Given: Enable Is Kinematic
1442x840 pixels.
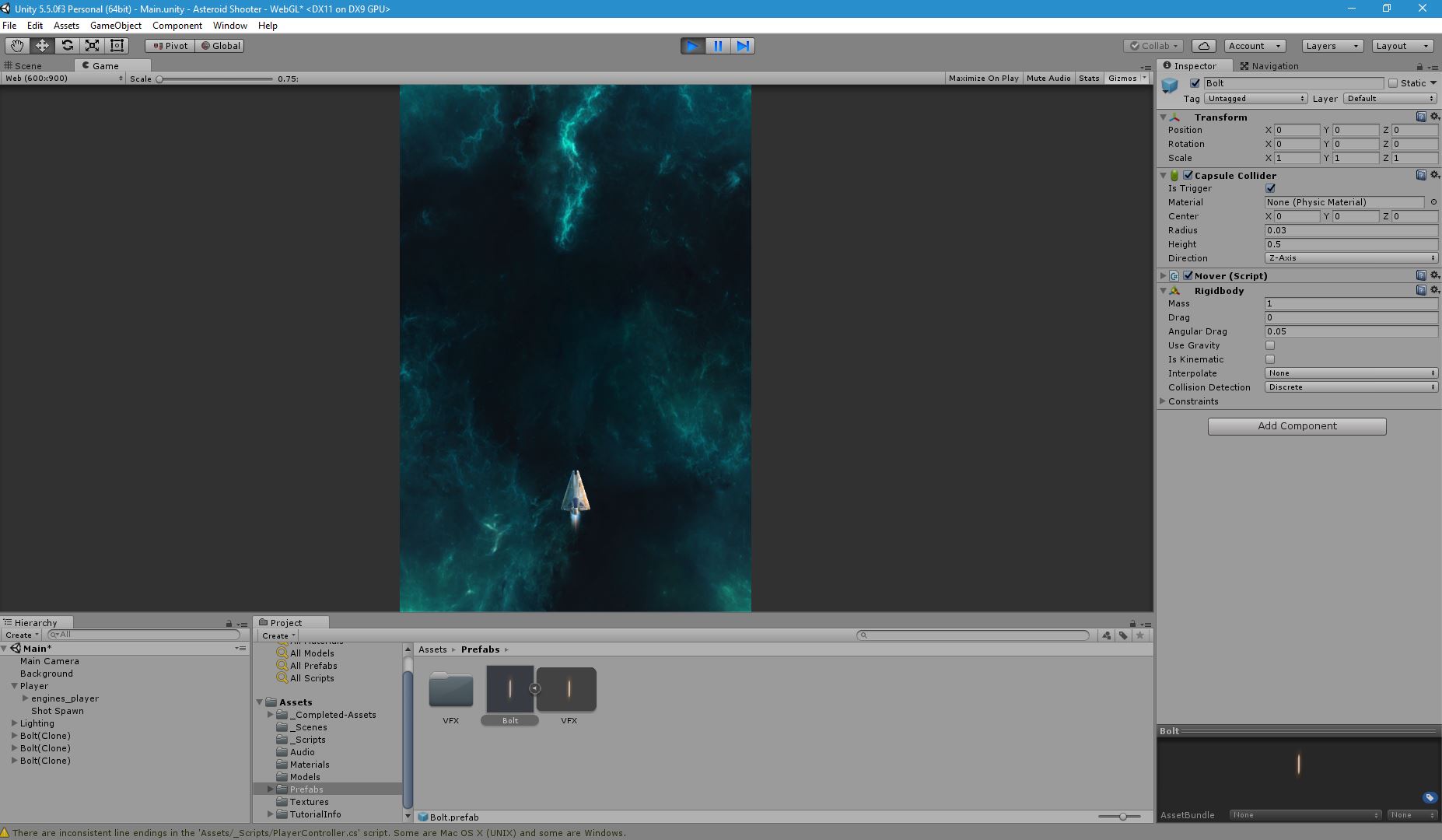Looking at the screenshot, I should tap(1270, 359).
